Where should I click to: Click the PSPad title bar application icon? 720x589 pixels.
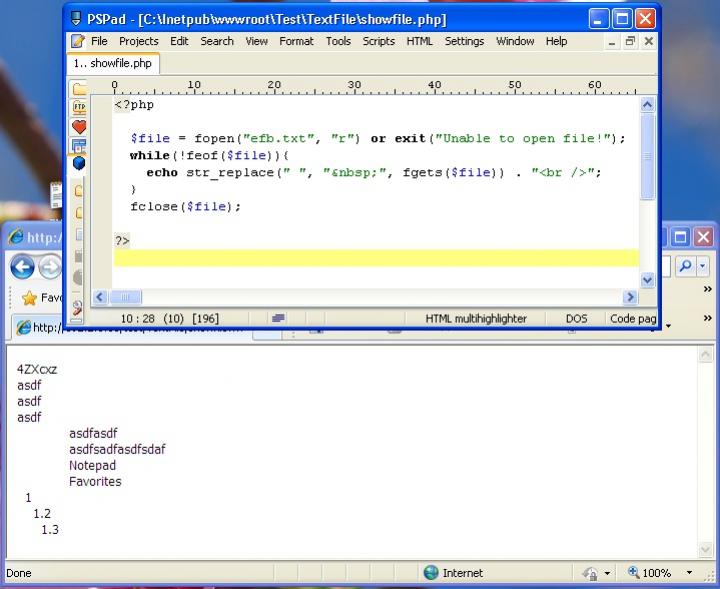click(75, 19)
